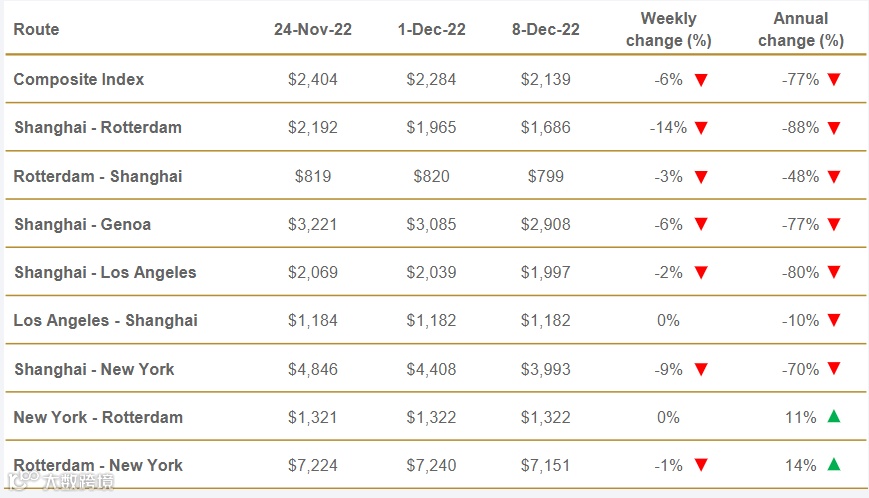This screenshot has width=869, height=498.
Task: Click red arrow beside Rotterdam - Shanghai -3%
Action: pos(701,177)
